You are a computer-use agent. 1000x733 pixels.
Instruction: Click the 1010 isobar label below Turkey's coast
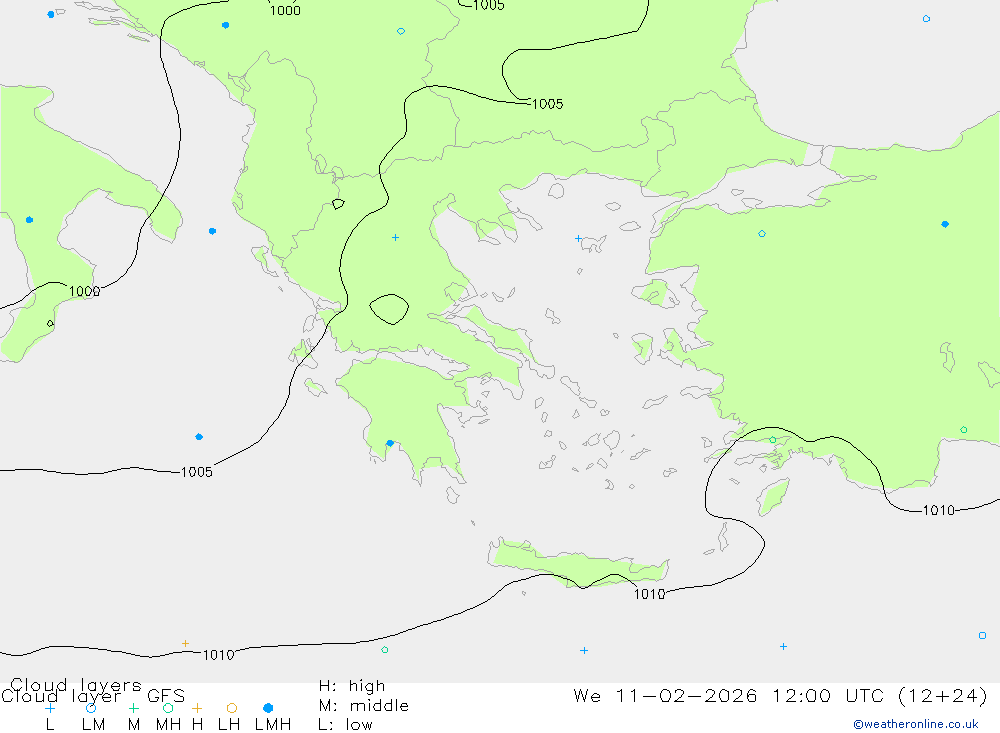point(939,510)
